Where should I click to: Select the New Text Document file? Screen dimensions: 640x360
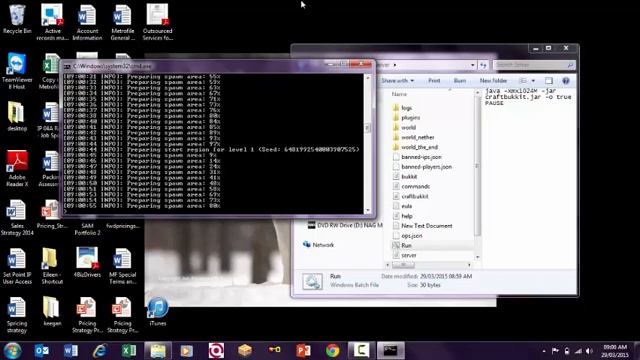422,226
